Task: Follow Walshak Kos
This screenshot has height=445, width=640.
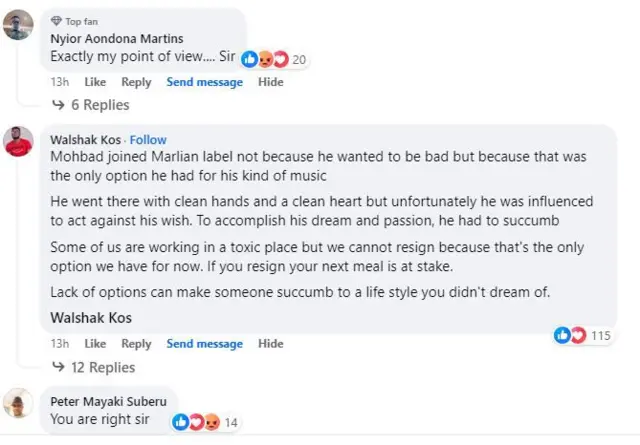Action: 148,139
